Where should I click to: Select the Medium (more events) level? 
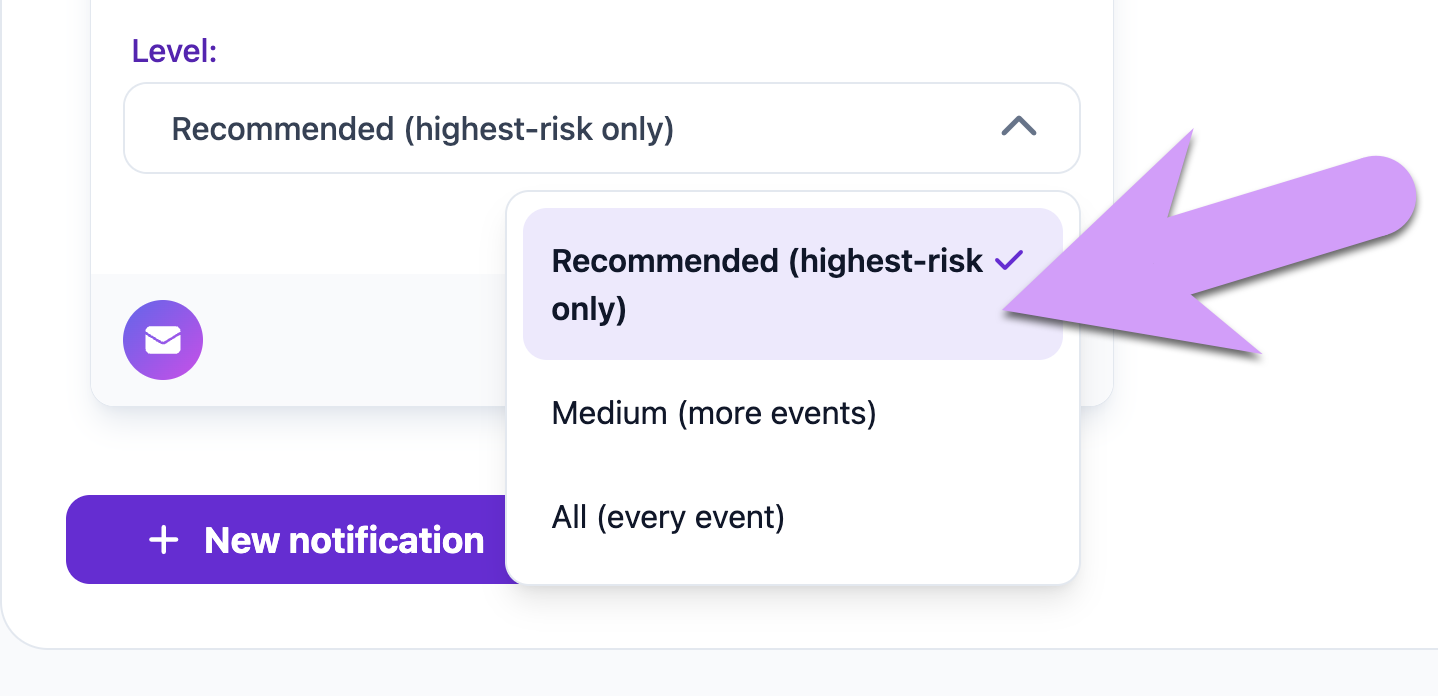click(713, 413)
